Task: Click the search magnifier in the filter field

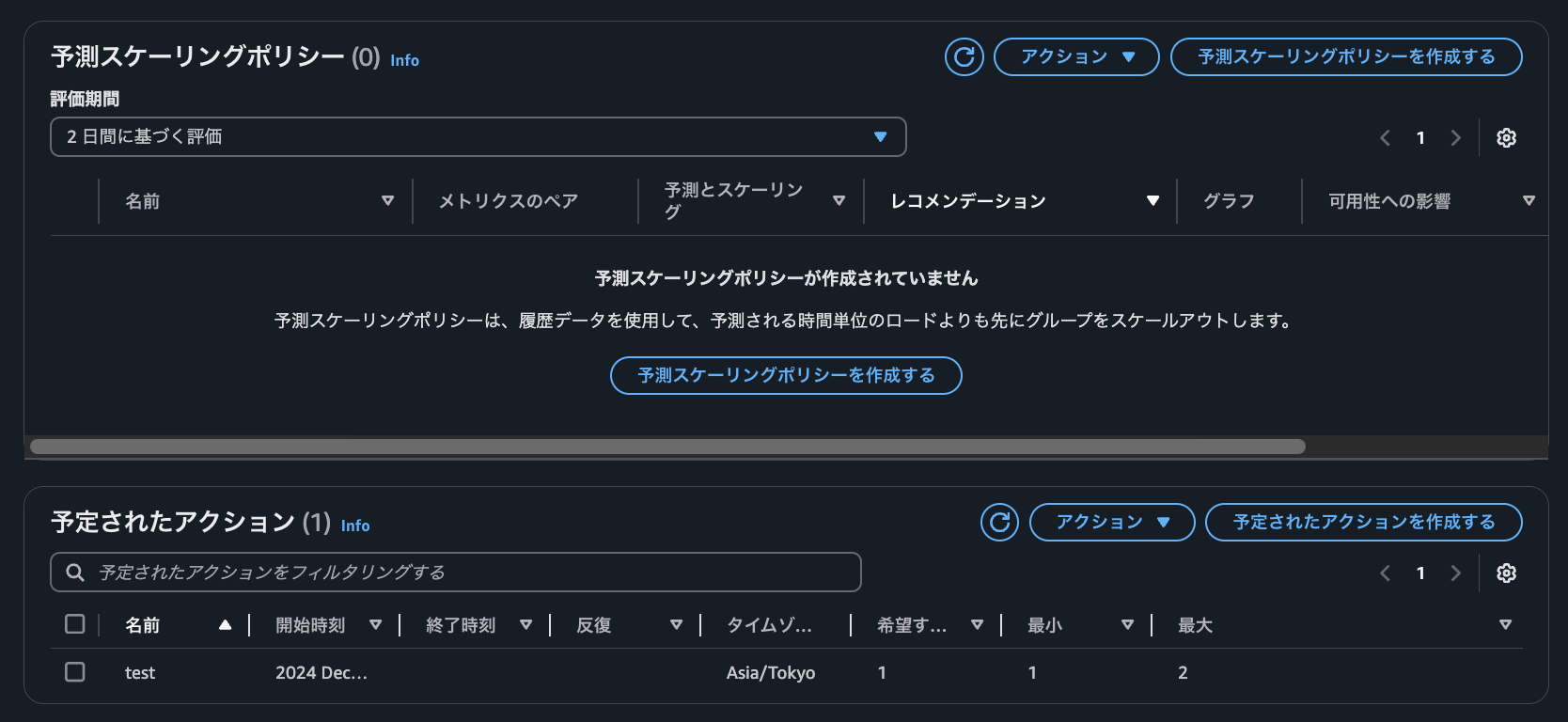Action: [74, 572]
